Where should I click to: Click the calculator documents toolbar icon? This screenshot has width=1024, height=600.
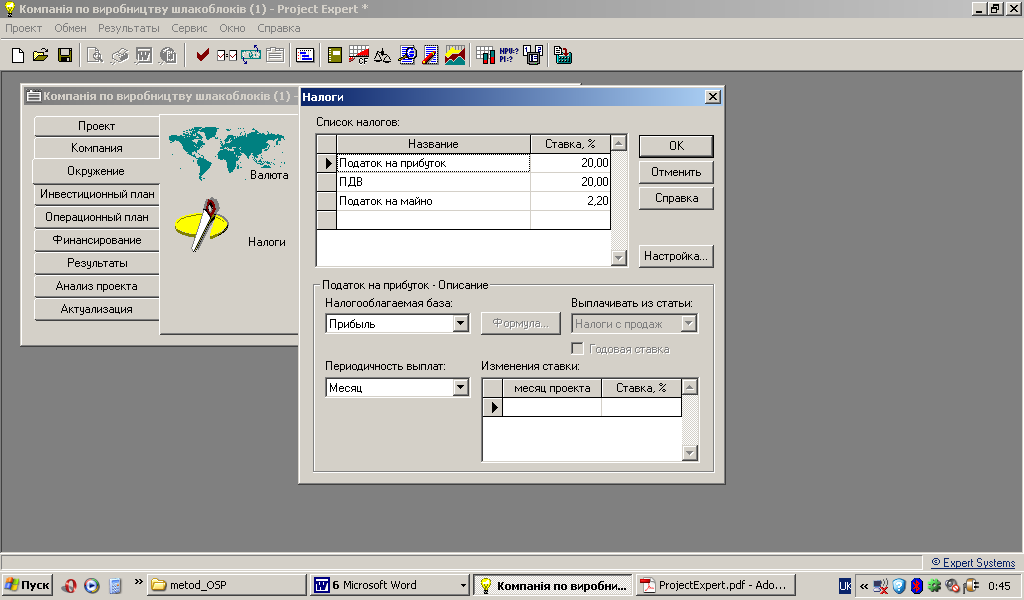click(x=562, y=55)
